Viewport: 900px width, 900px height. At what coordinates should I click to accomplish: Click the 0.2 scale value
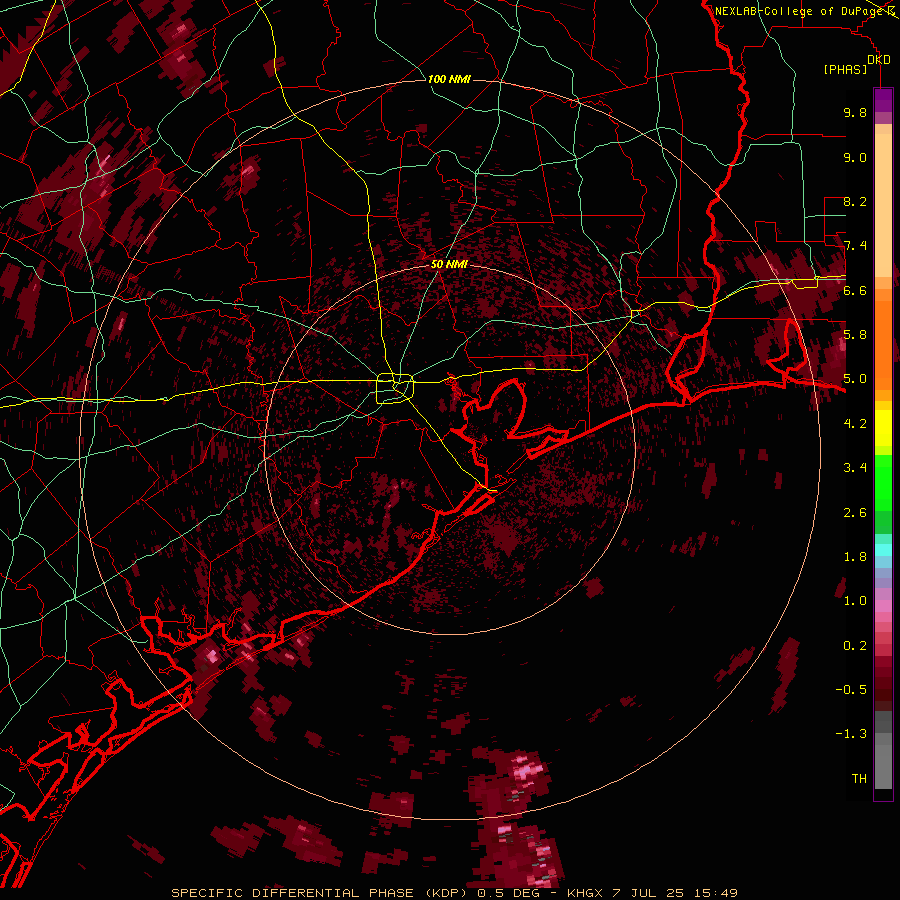855,646
